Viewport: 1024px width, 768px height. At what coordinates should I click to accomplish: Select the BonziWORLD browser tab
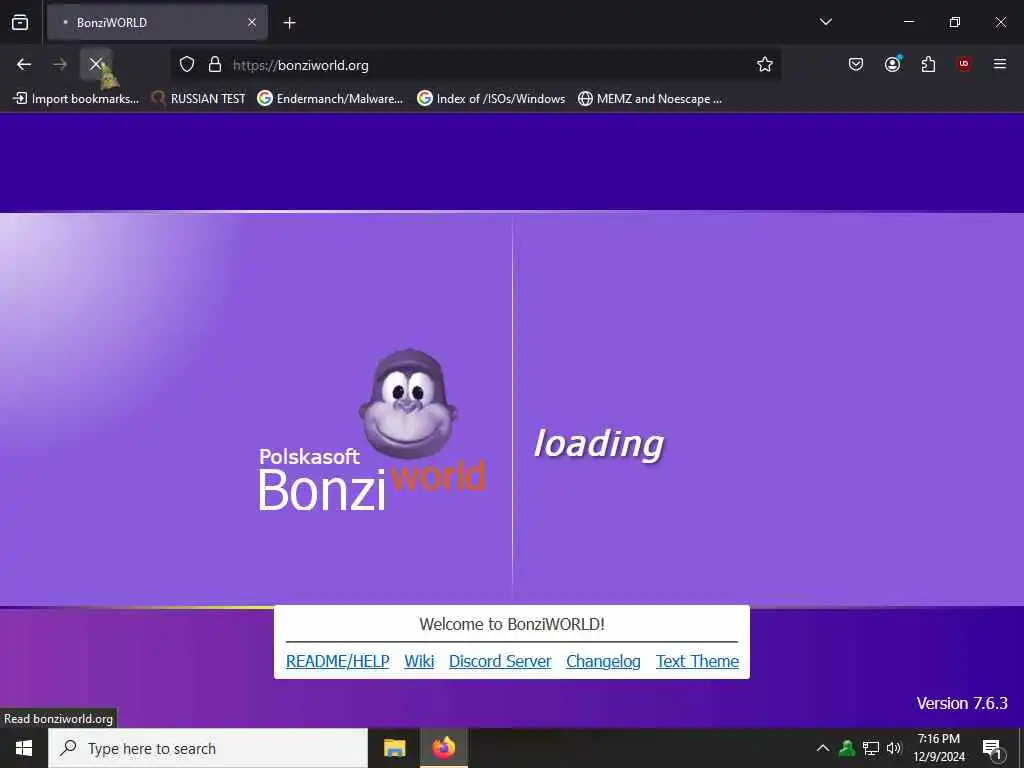[157, 22]
